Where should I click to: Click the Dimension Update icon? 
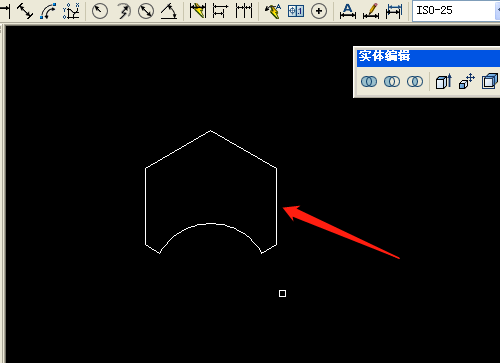click(x=394, y=11)
